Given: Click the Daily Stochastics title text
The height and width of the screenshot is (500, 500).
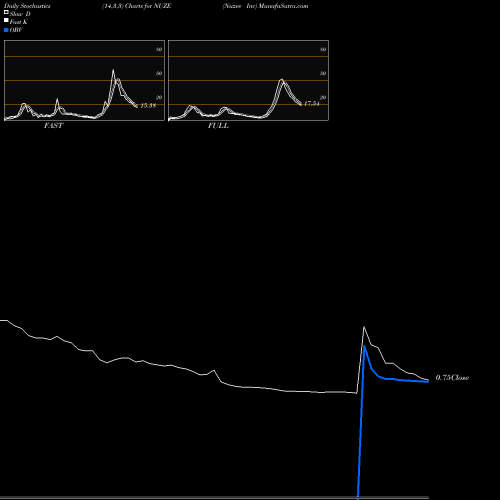Looking at the screenshot, I should 27,6.
